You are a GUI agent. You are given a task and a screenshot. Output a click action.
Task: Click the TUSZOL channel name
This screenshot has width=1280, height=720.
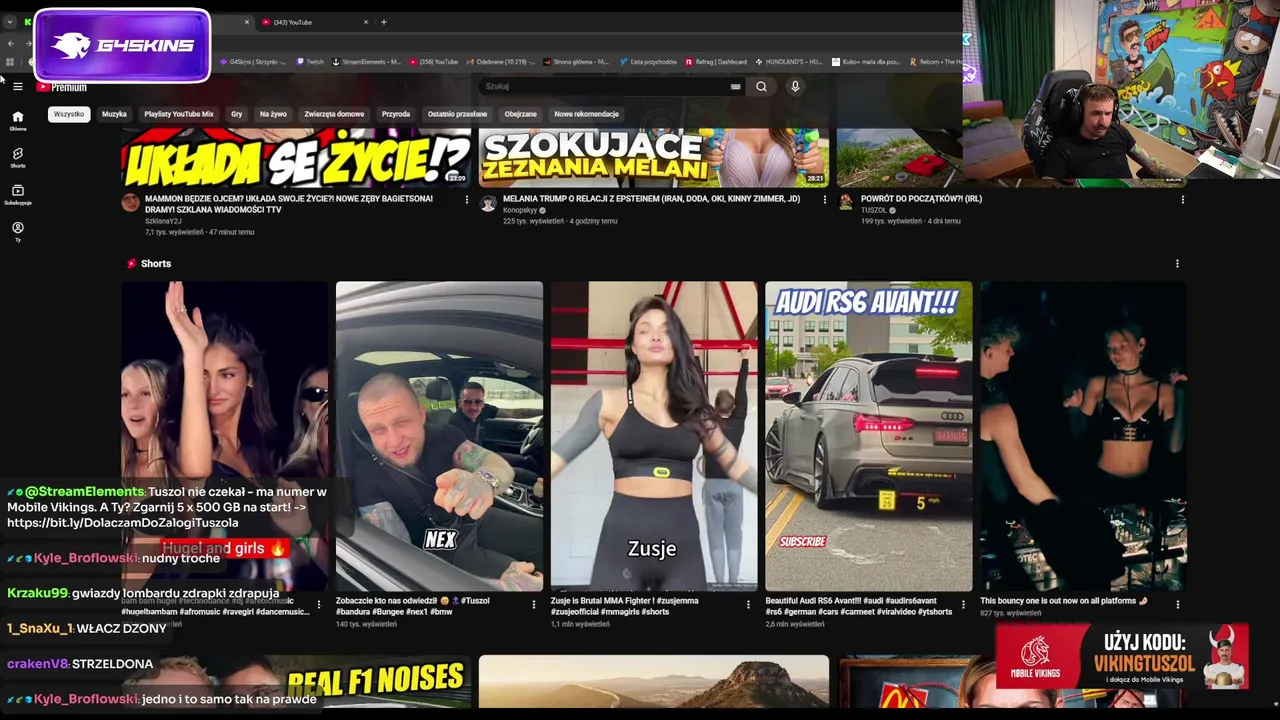tap(874, 210)
